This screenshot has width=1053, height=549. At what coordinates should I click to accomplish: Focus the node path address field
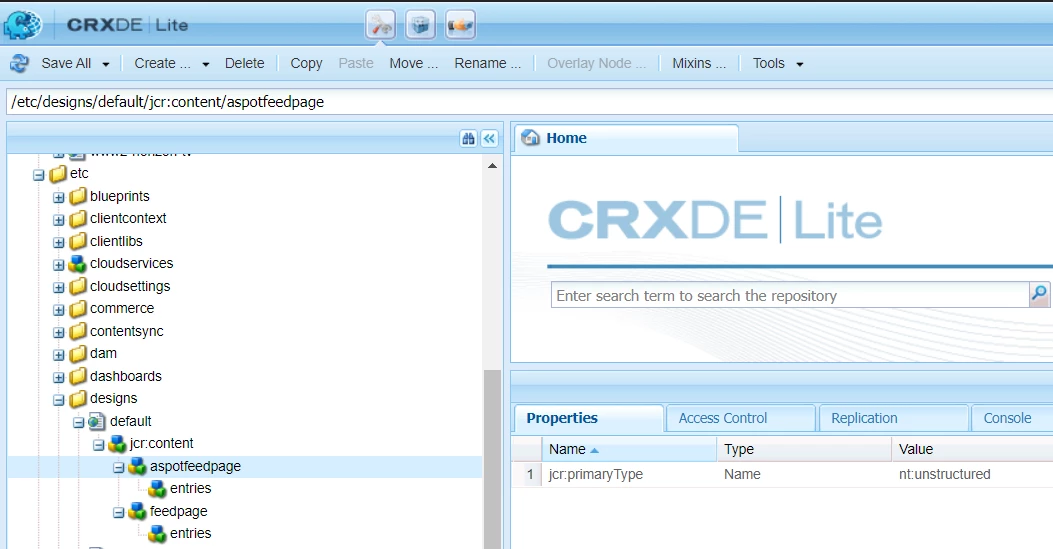coord(530,101)
